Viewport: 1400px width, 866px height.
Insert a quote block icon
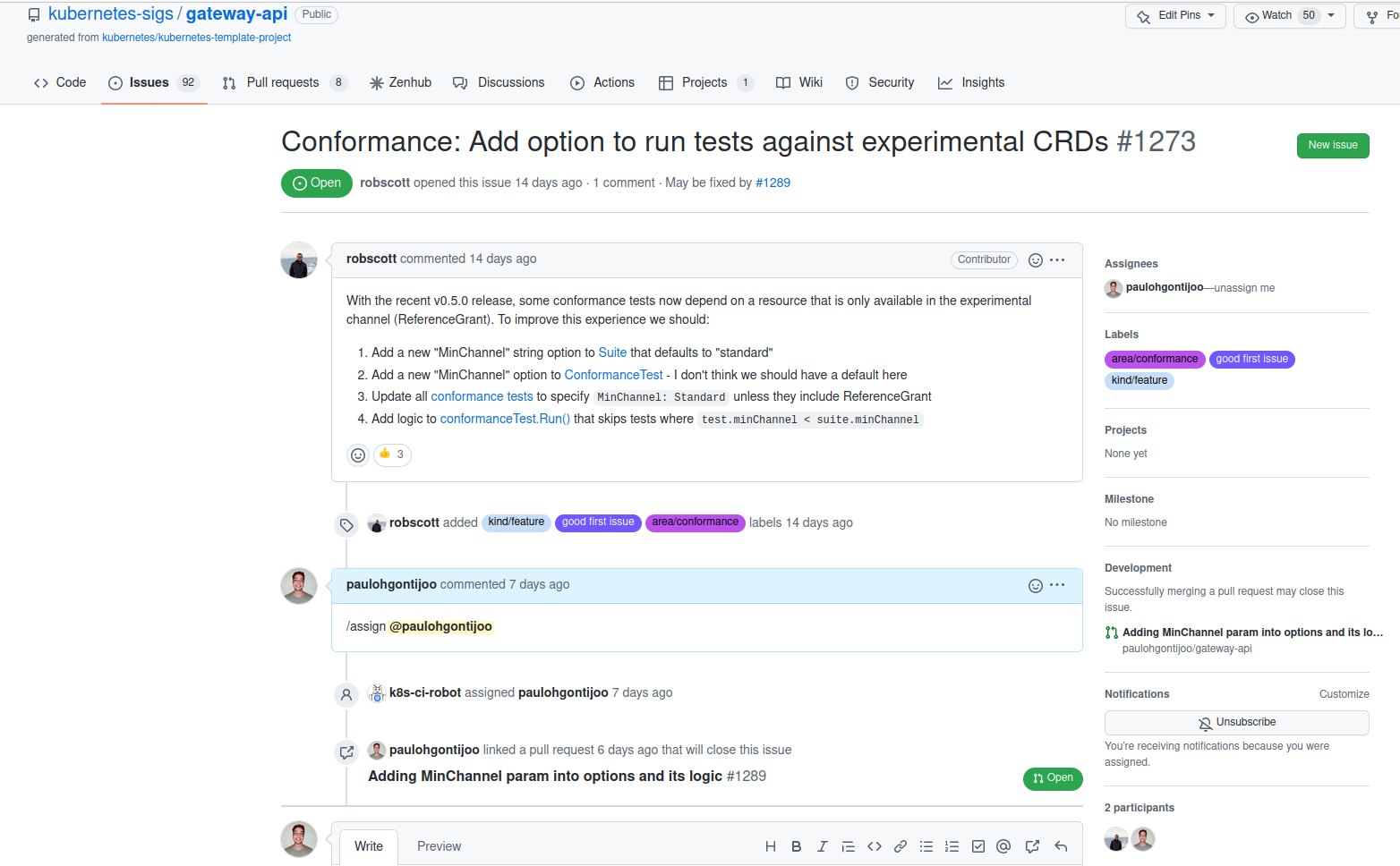tap(848, 846)
